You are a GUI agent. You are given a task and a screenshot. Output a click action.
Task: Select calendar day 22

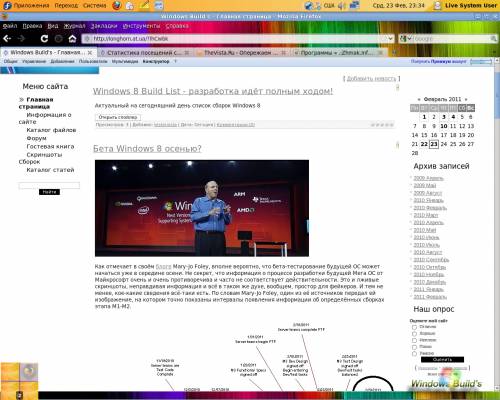pyautogui.click(x=424, y=144)
